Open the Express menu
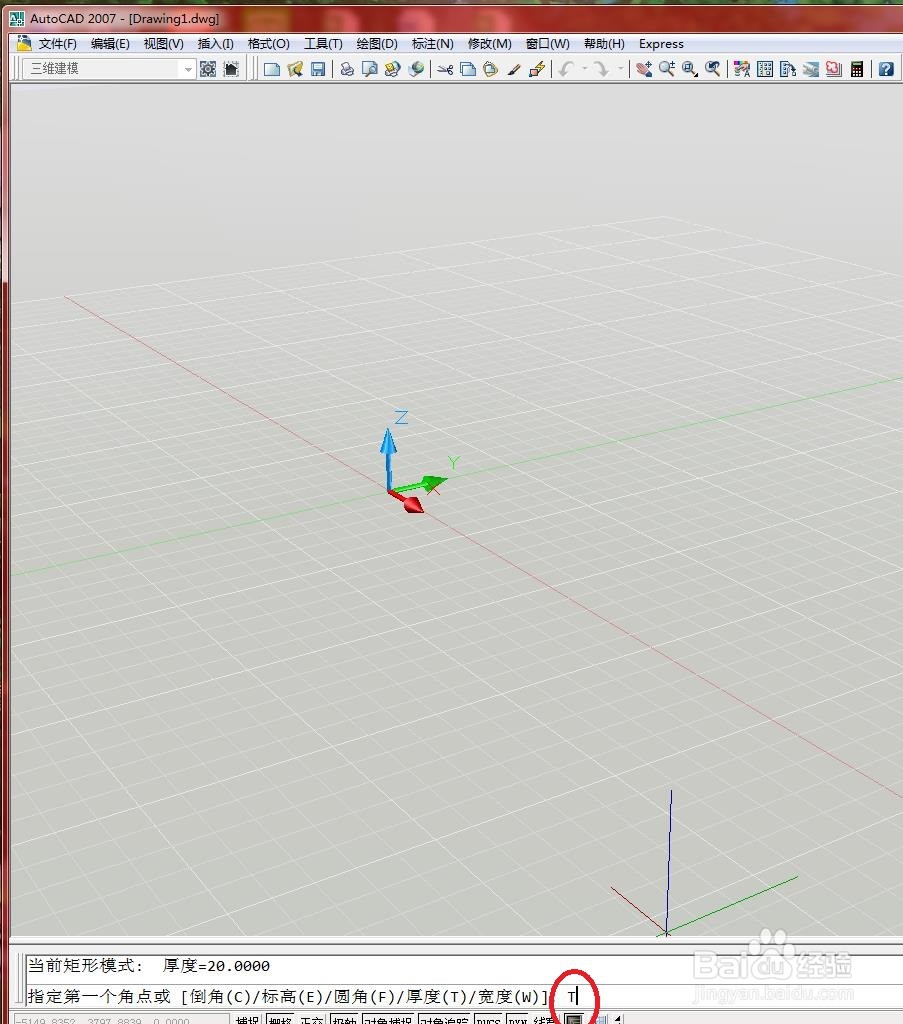This screenshot has height=1024, width=903. coord(661,44)
